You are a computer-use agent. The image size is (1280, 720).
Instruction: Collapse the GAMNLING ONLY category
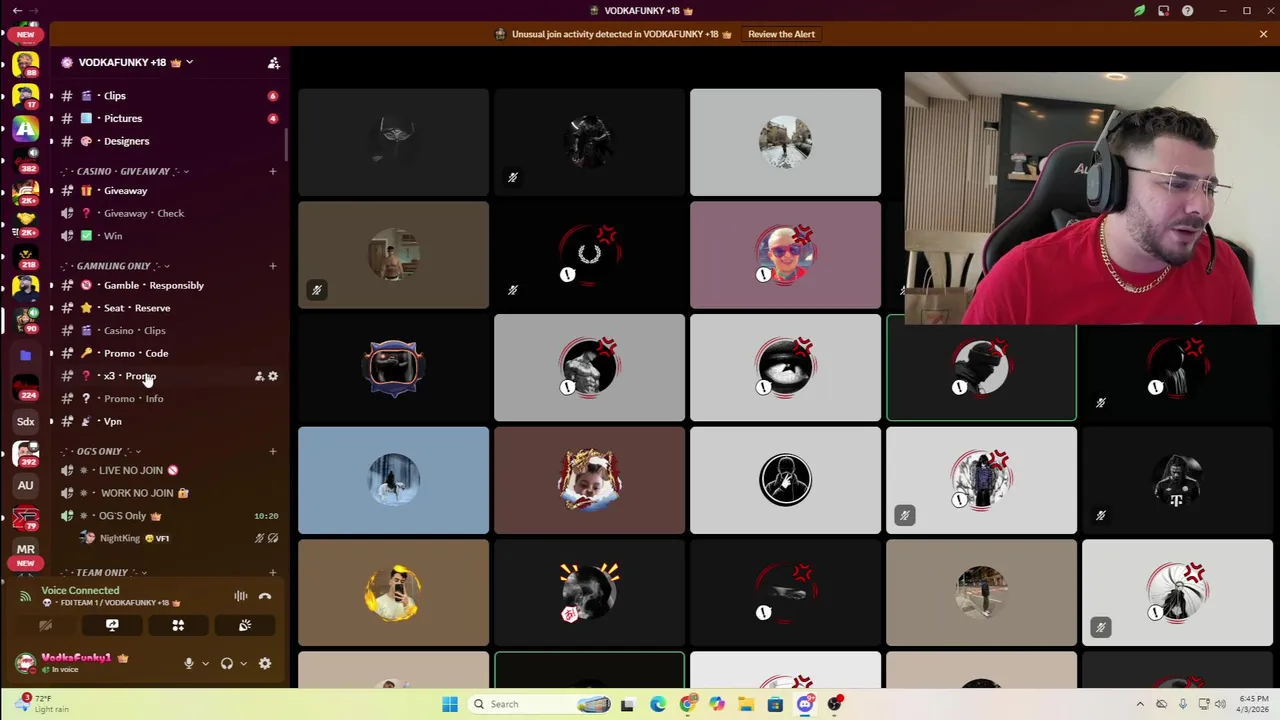pos(115,266)
